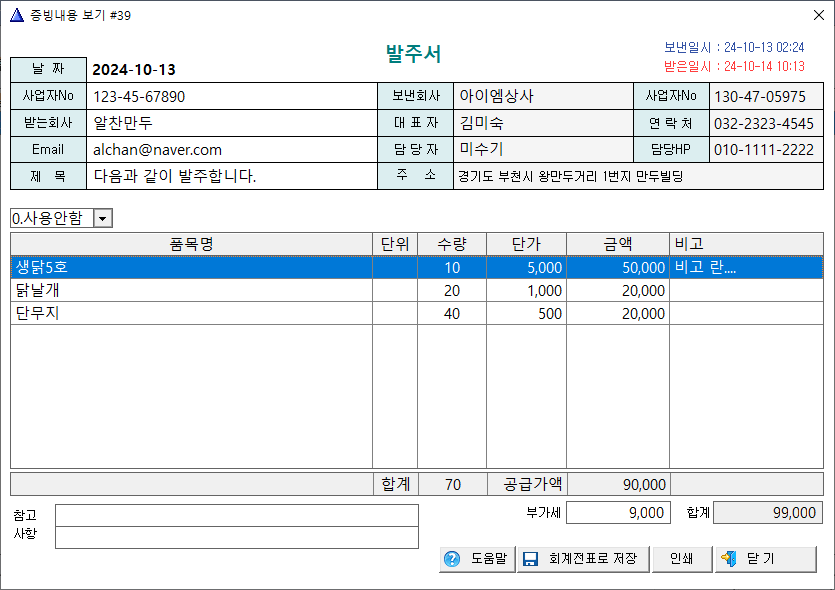
Task: Click the total quantity 70 cell
Action: coord(453,485)
